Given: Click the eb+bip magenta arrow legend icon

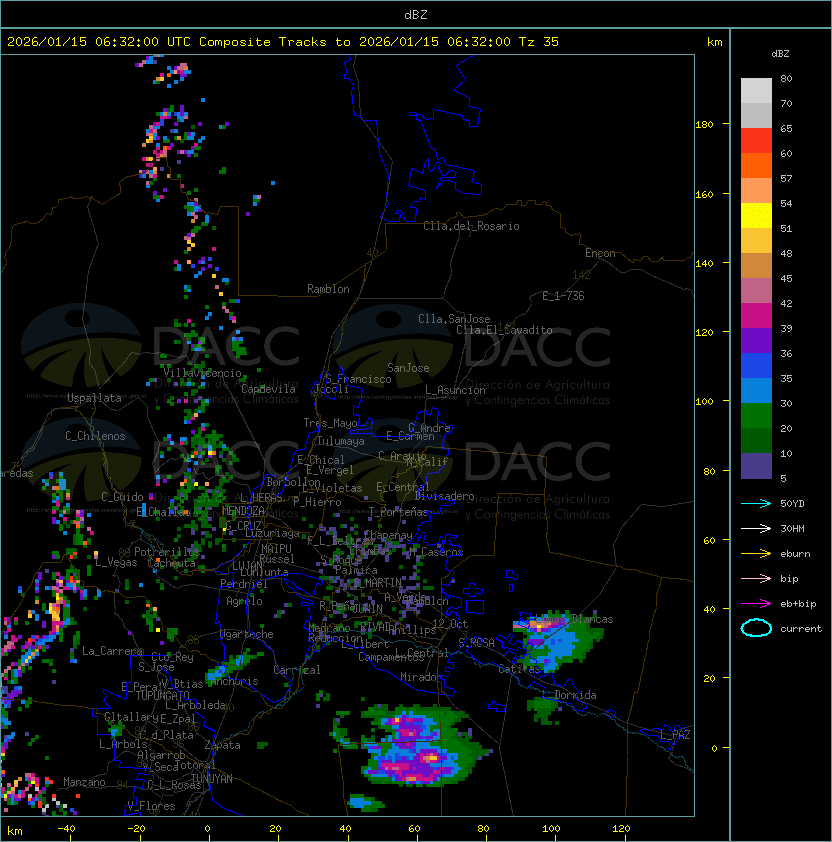Looking at the screenshot, I should pyautogui.click(x=756, y=604).
